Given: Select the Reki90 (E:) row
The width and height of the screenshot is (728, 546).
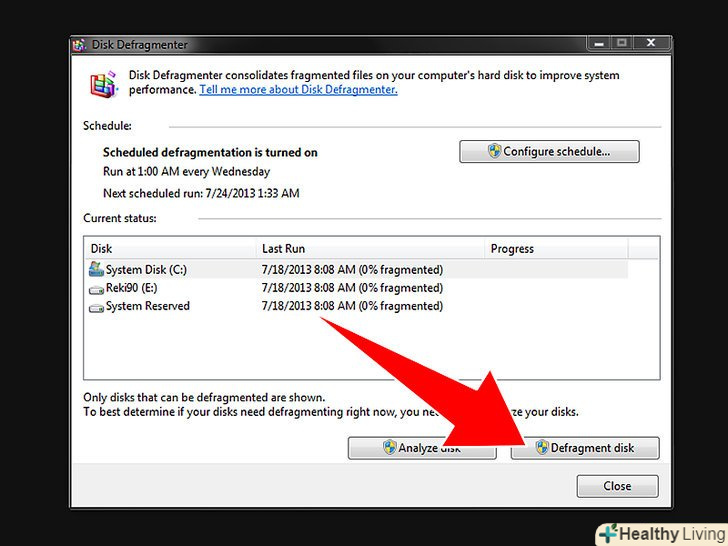Looking at the screenshot, I should pos(357,288).
